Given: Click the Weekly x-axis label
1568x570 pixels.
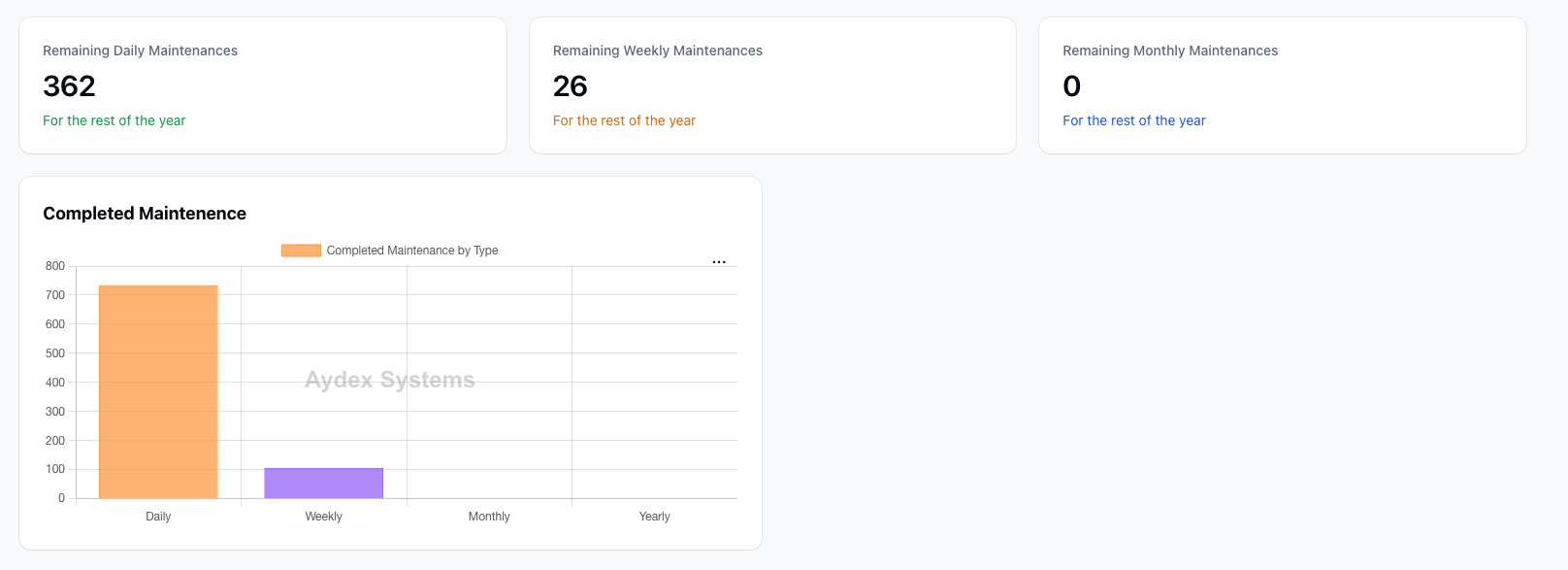Looking at the screenshot, I should point(324,517).
